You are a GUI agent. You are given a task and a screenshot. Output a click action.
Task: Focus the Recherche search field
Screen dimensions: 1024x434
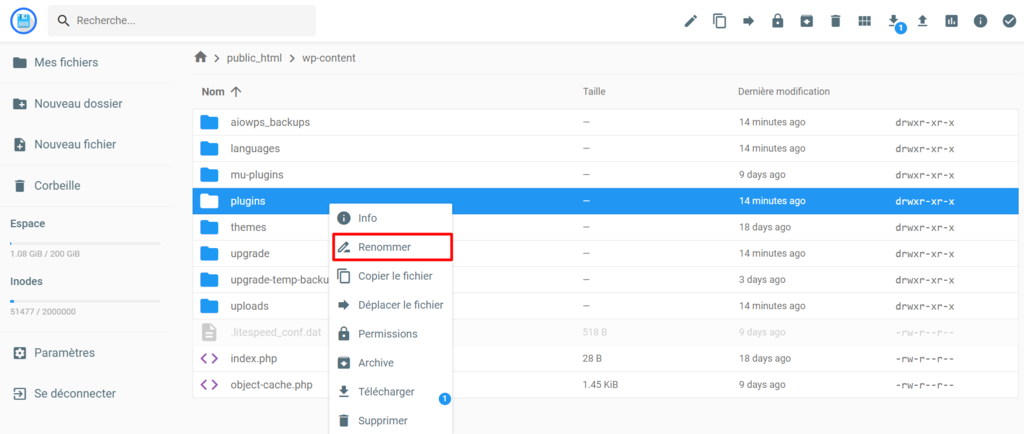coord(182,21)
